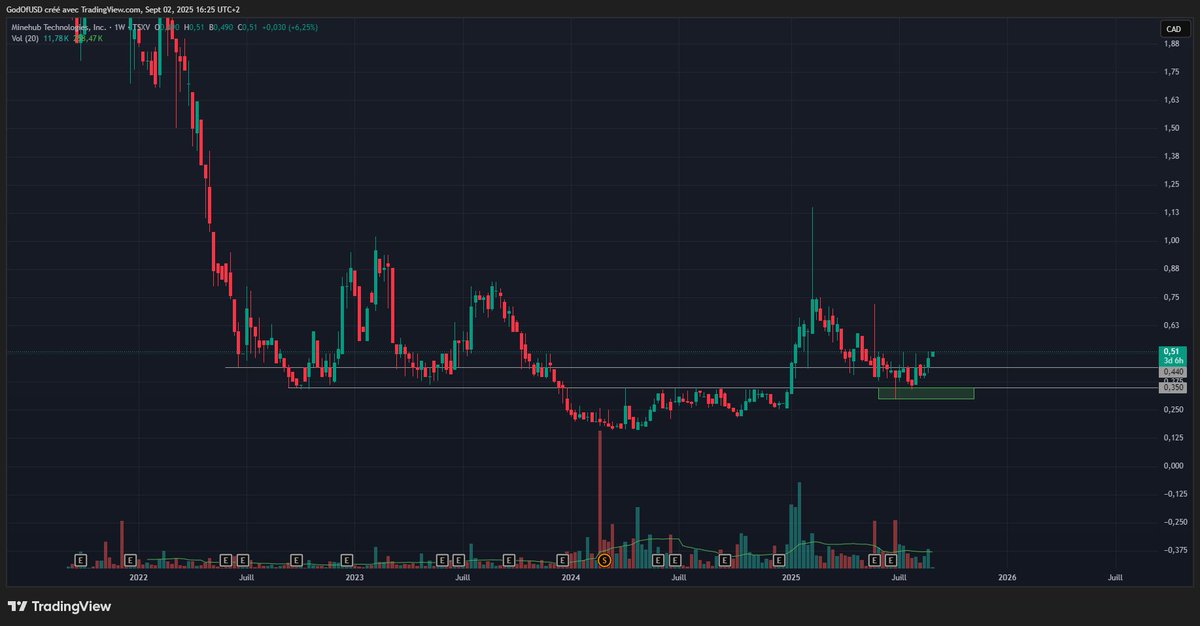The height and width of the screenshot is (626, 1200).
Task: Click the 1,00 price axis tick
Action: (x=1172, y=240)
